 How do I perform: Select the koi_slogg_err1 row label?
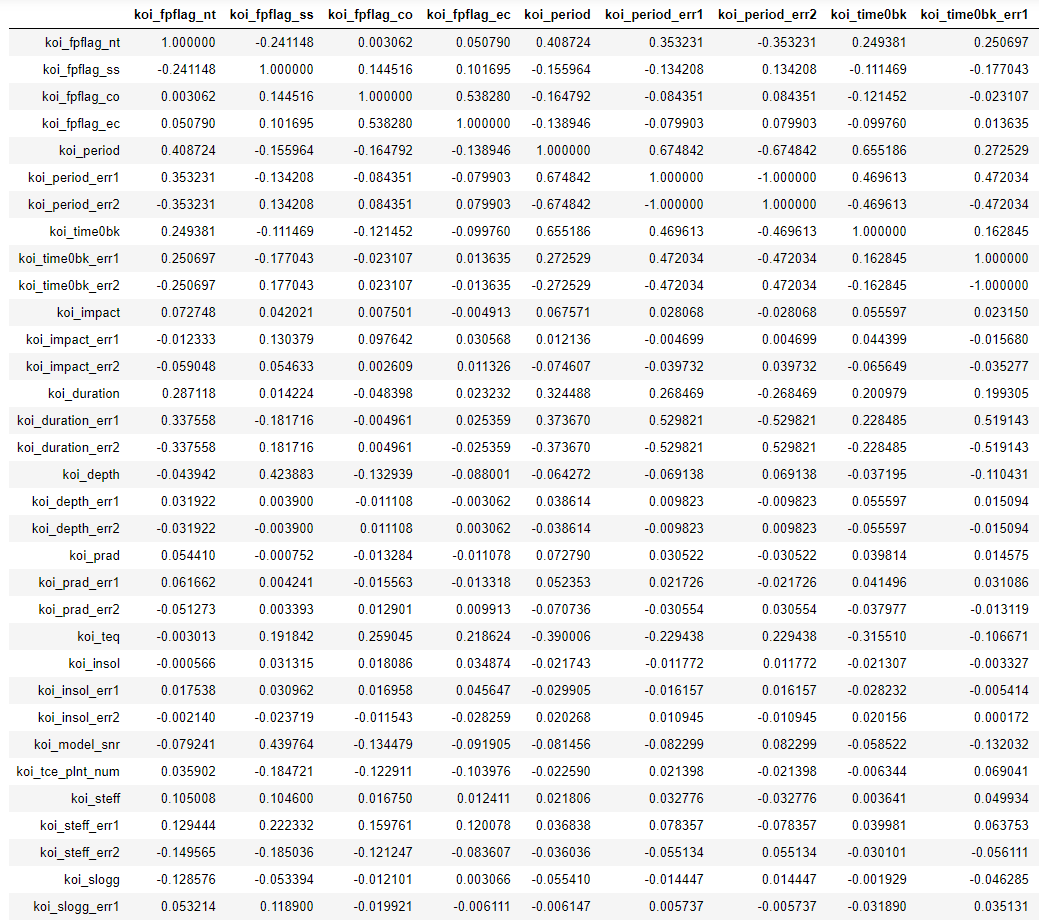pos(77,907)
